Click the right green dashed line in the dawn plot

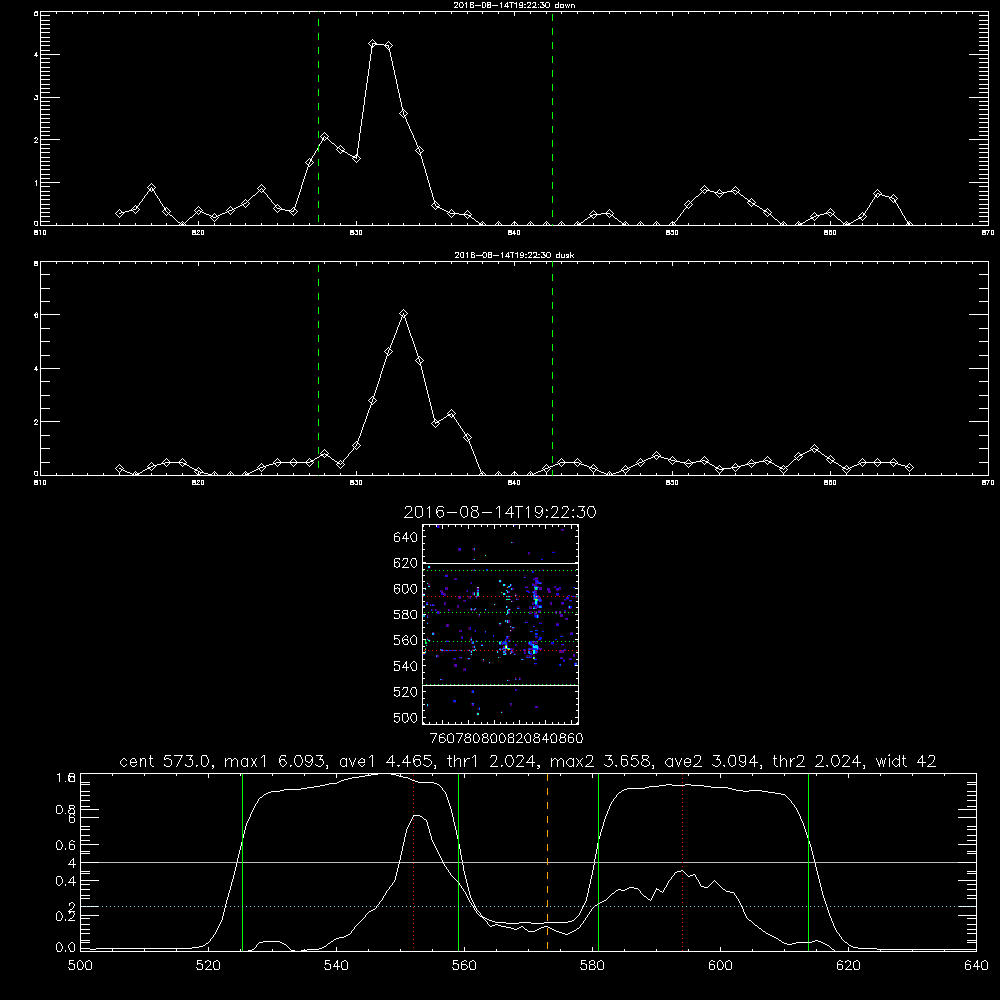point(552,118)
